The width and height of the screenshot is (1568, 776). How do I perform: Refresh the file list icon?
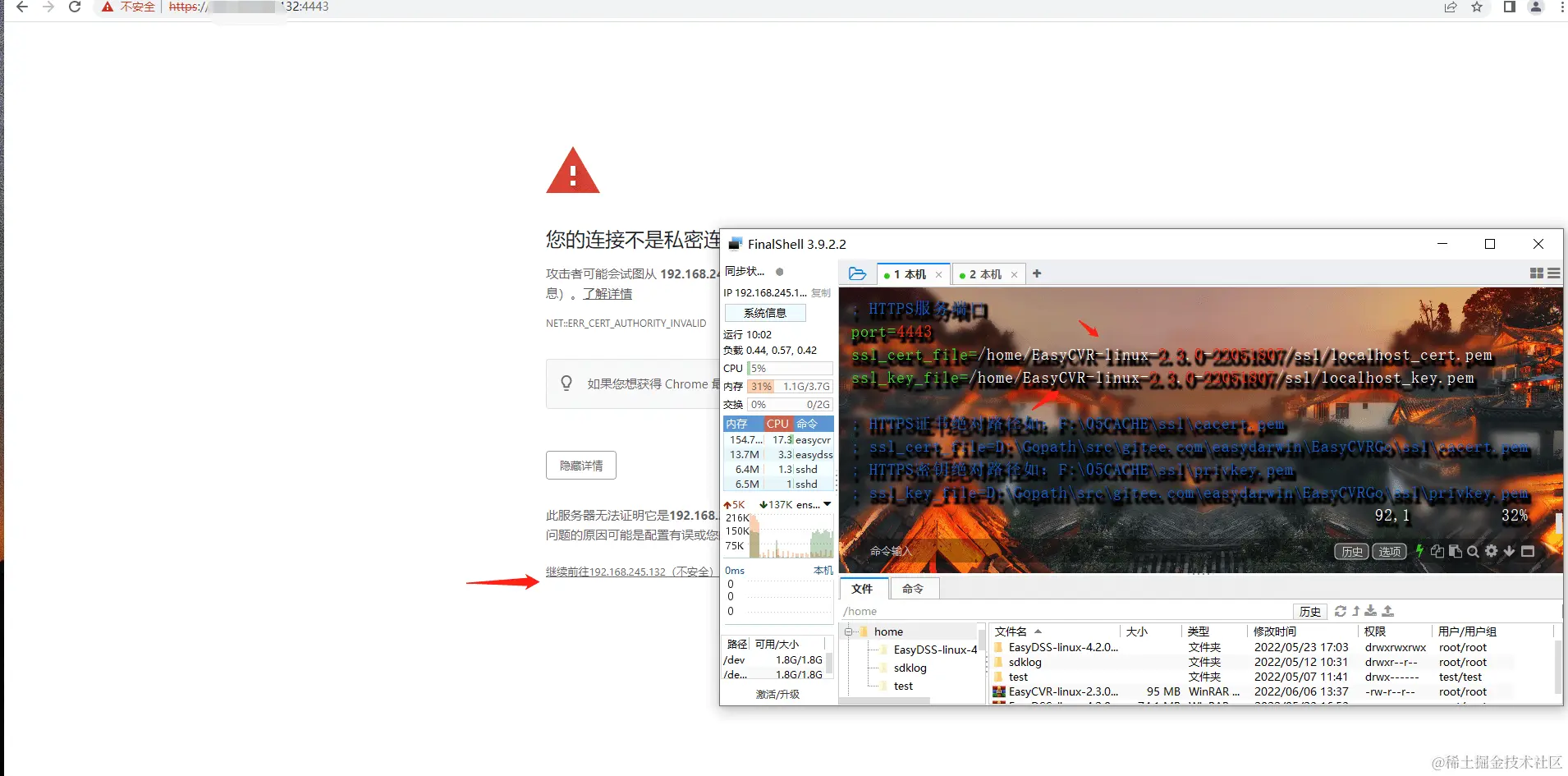pos(1341,612)
